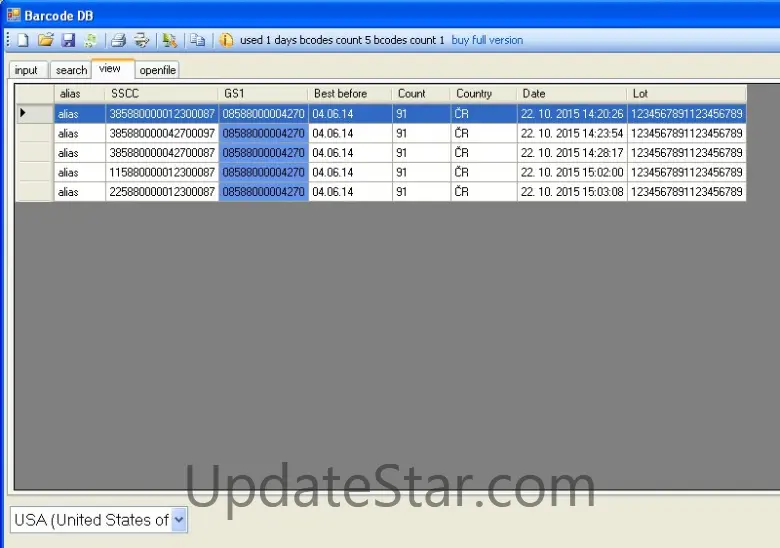Print using the printer icon
The width and height of the screenshot is (780, 548).
tap(118, 40)
